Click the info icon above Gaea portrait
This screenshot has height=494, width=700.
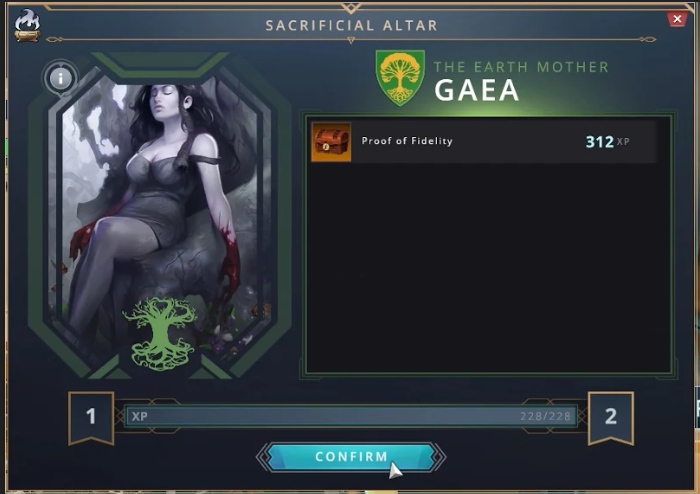click(x=60, y=78)
